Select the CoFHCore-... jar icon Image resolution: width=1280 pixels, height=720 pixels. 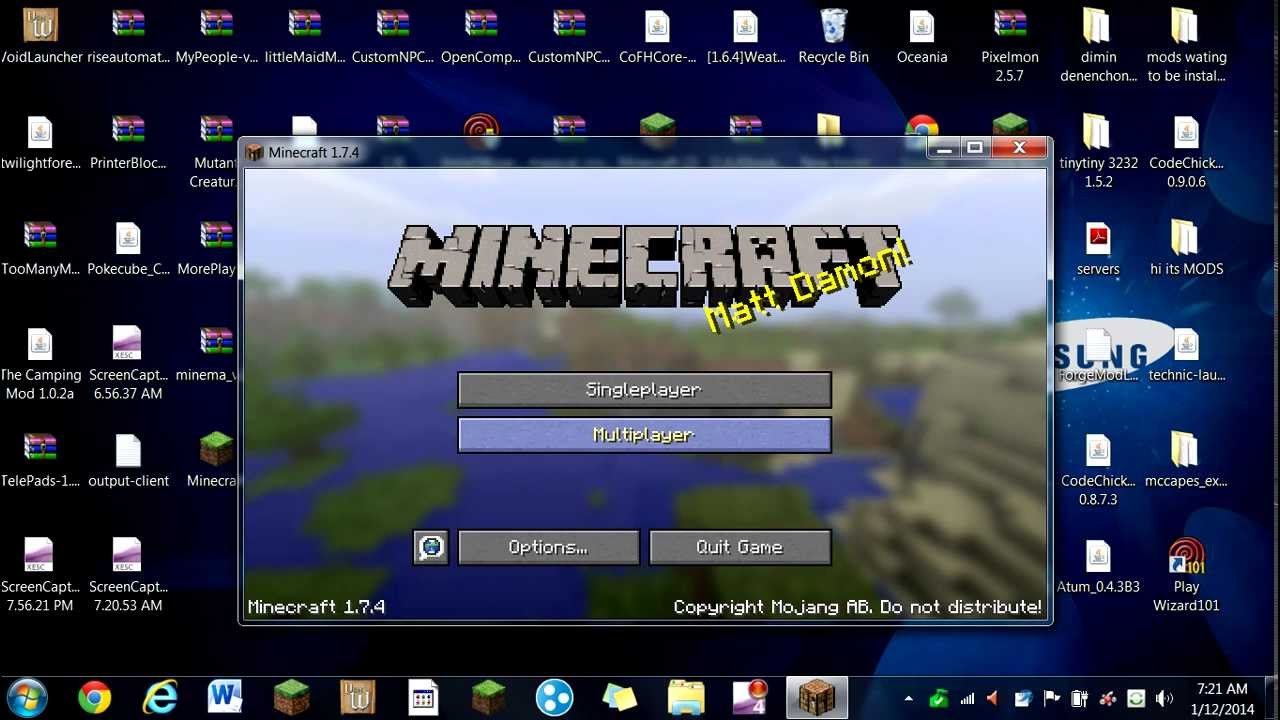pyautogui.click(x=657, y=37)
